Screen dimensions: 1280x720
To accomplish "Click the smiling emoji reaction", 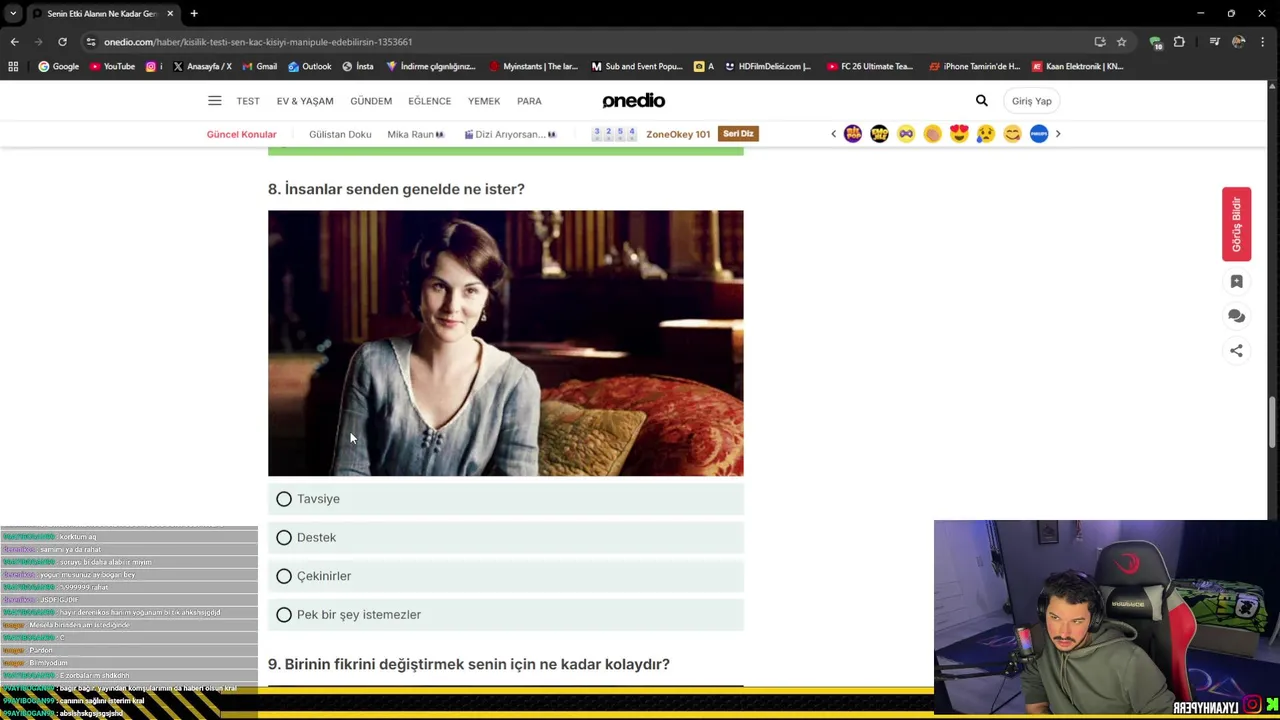I will pyautogui.click(x=1012, y=134).
